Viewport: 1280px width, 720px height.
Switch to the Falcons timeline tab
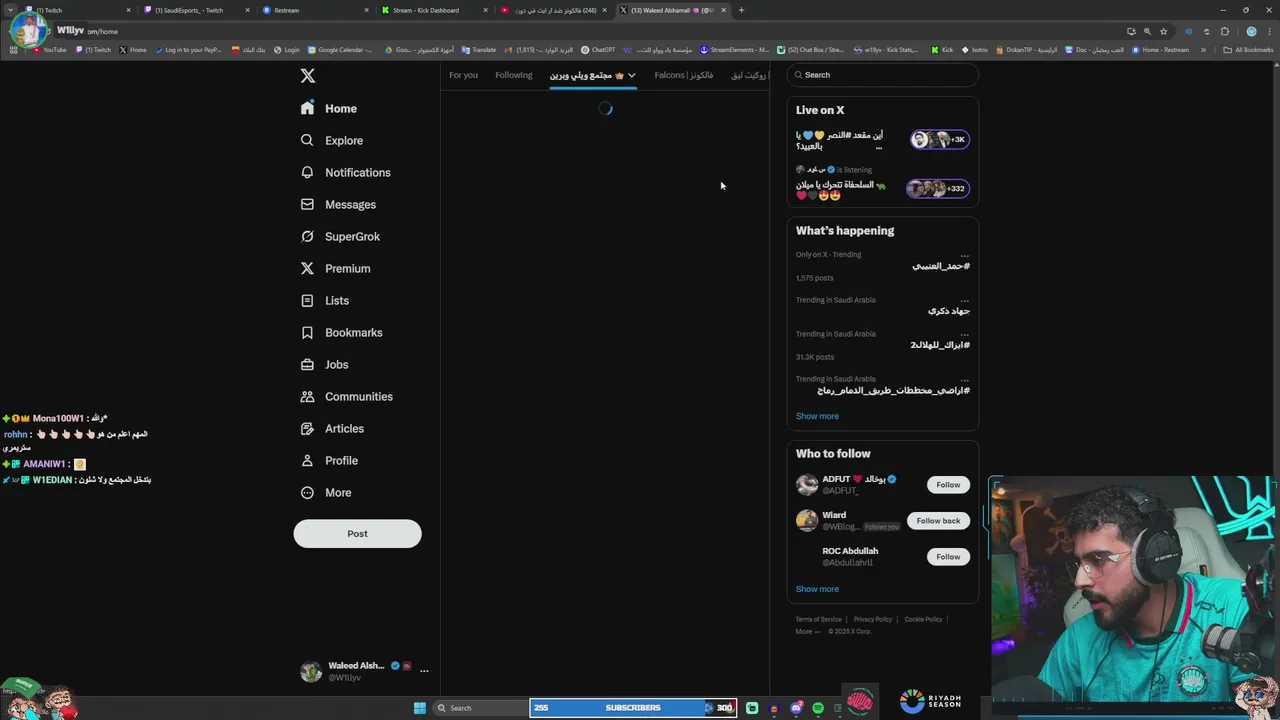coord(683,75)
